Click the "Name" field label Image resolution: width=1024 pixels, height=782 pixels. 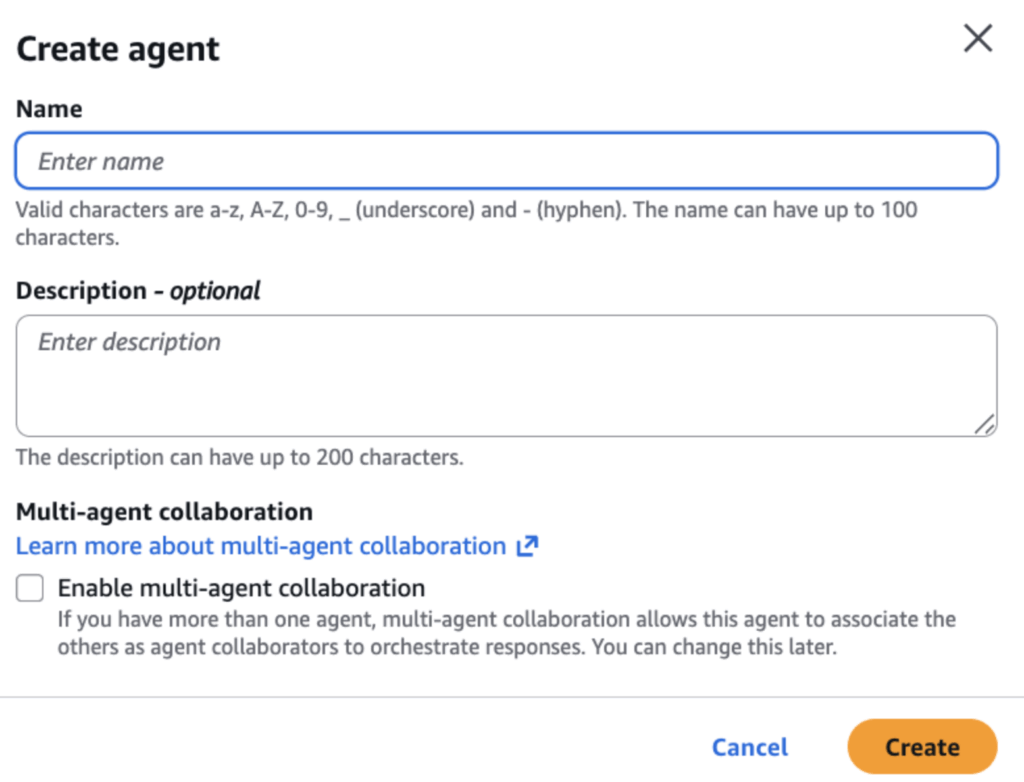pyautogui.click(x=49, y=109)
